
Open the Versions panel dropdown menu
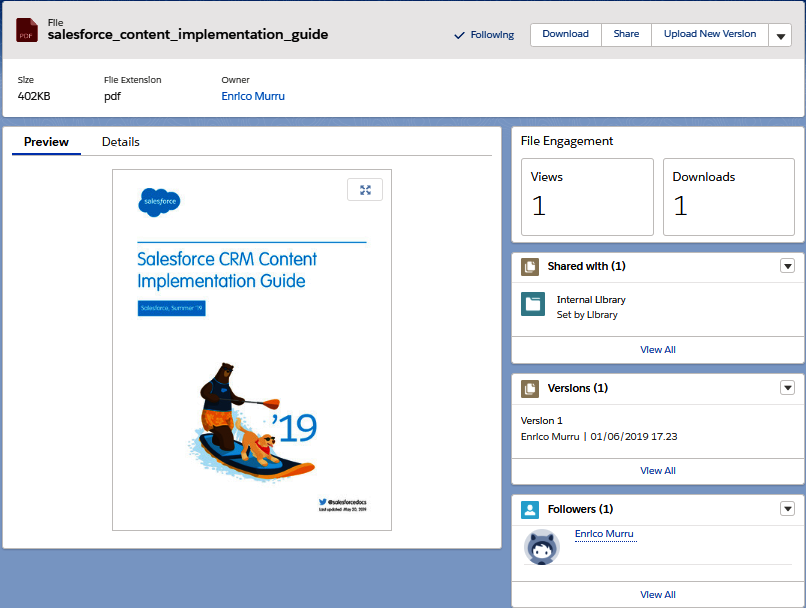tap(787, 388)
